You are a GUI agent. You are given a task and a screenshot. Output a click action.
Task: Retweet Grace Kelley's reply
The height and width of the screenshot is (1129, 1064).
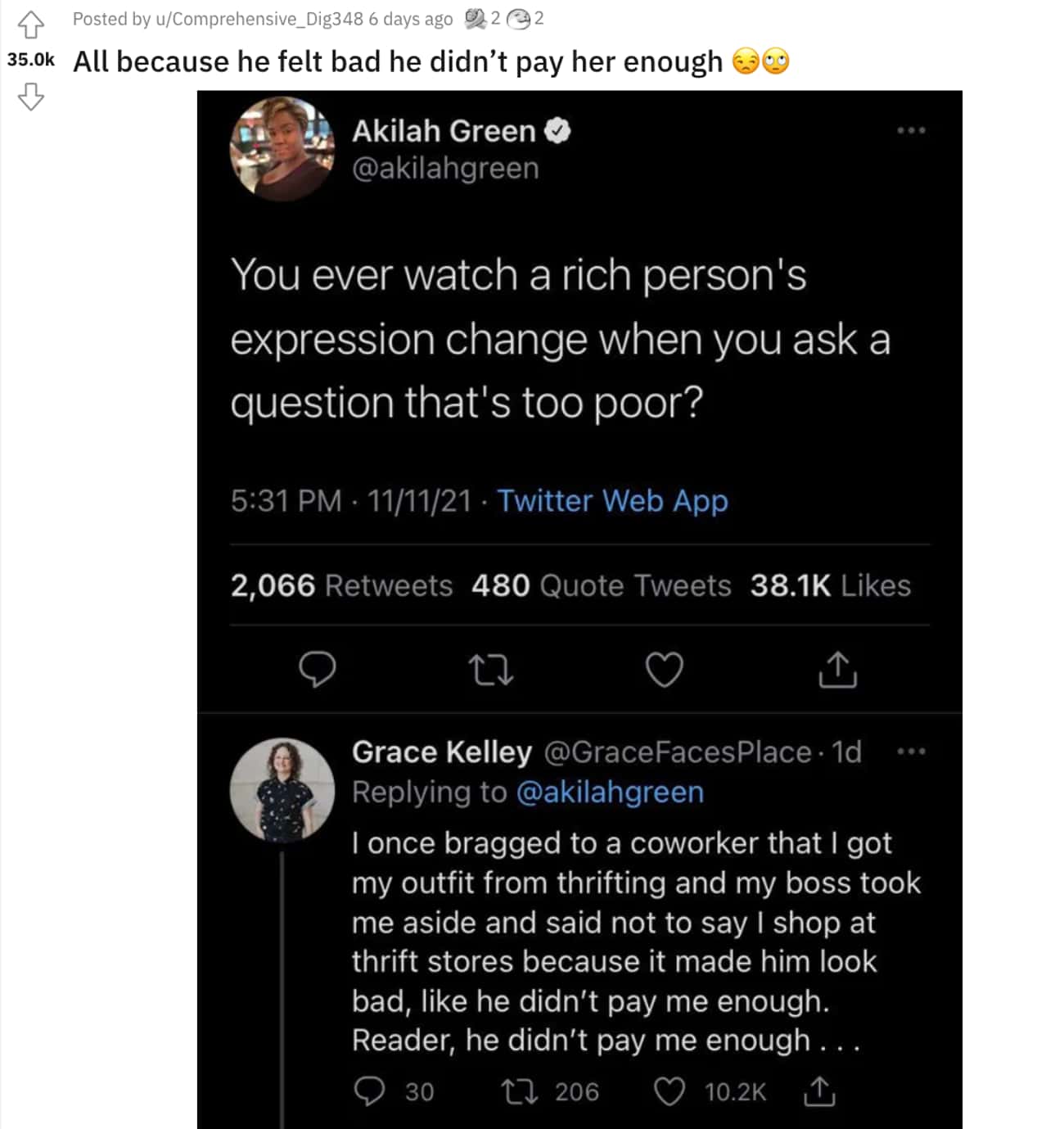[519, 1091]
